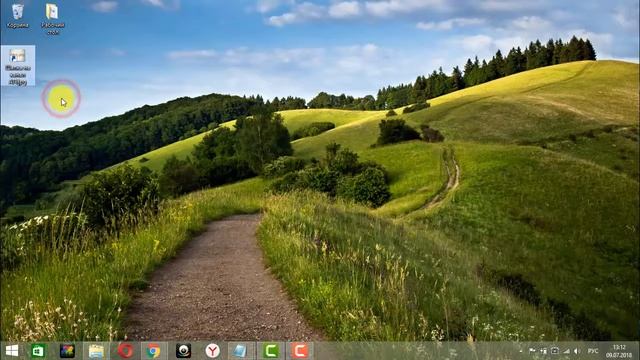The width and height of the screenshot is (640, 360).
Task: Open the blue notebook app in taskbar
Action: point(241,351)
